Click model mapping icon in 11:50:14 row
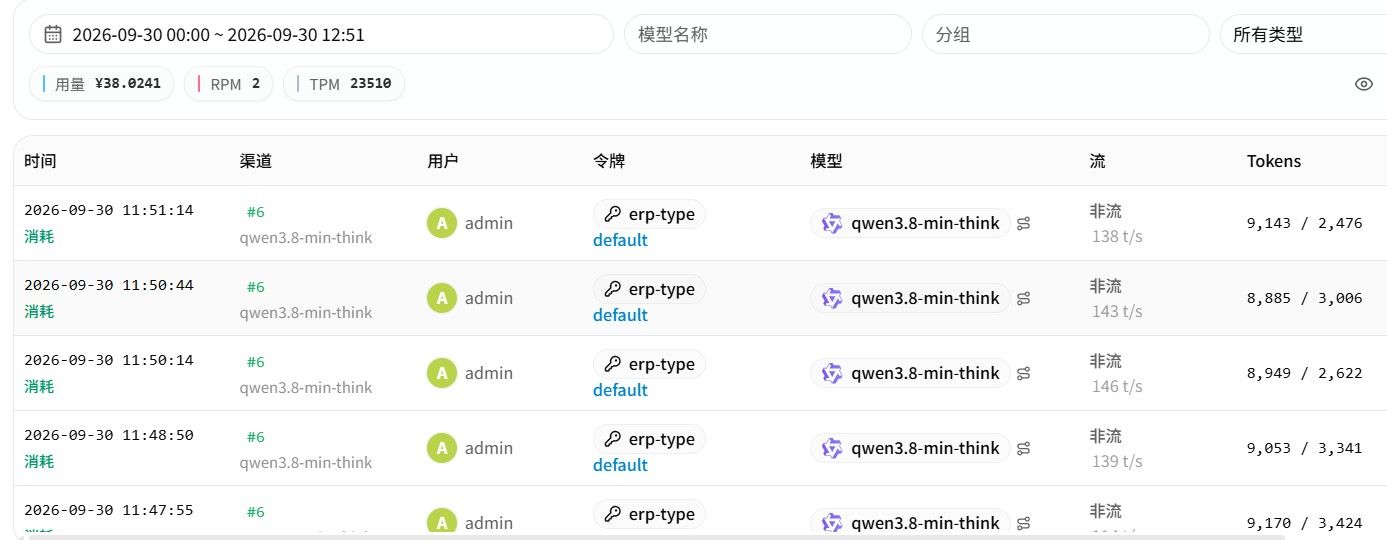 1023,374
